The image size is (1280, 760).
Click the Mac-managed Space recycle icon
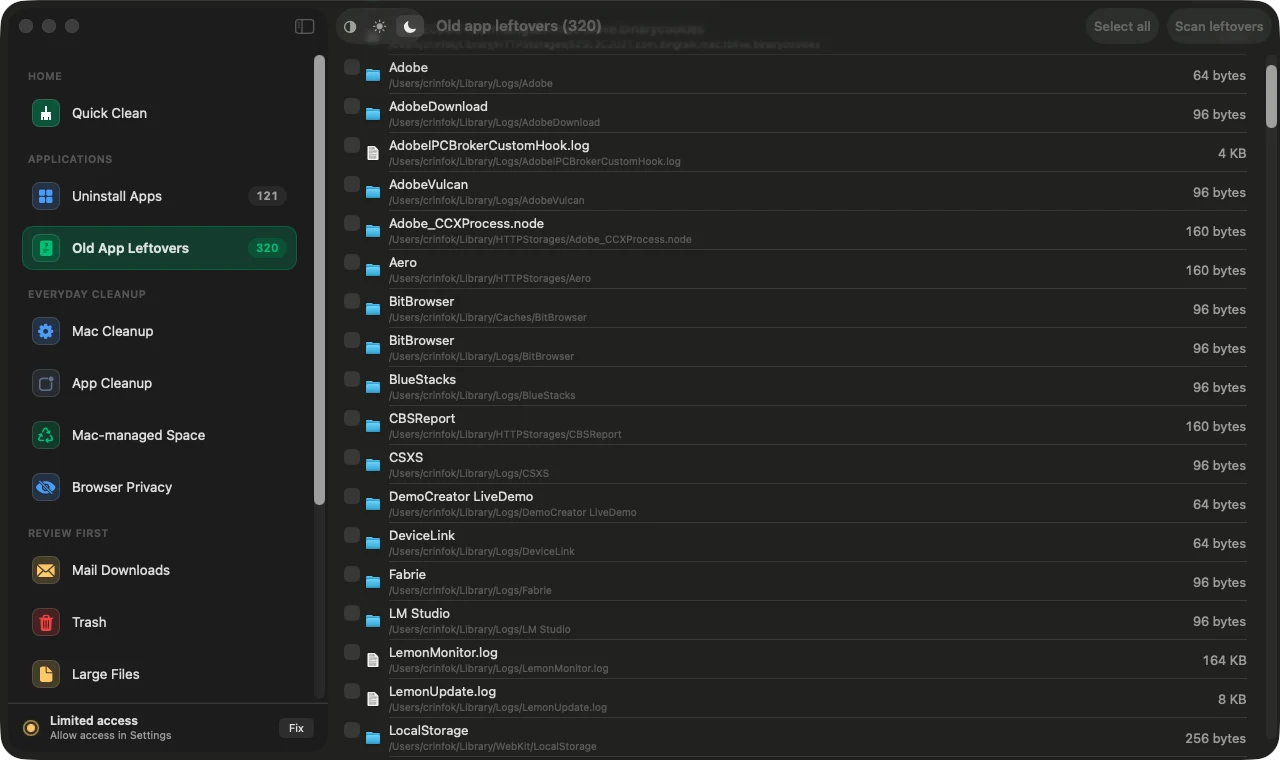pyautogui.click(x=46, y=435)
